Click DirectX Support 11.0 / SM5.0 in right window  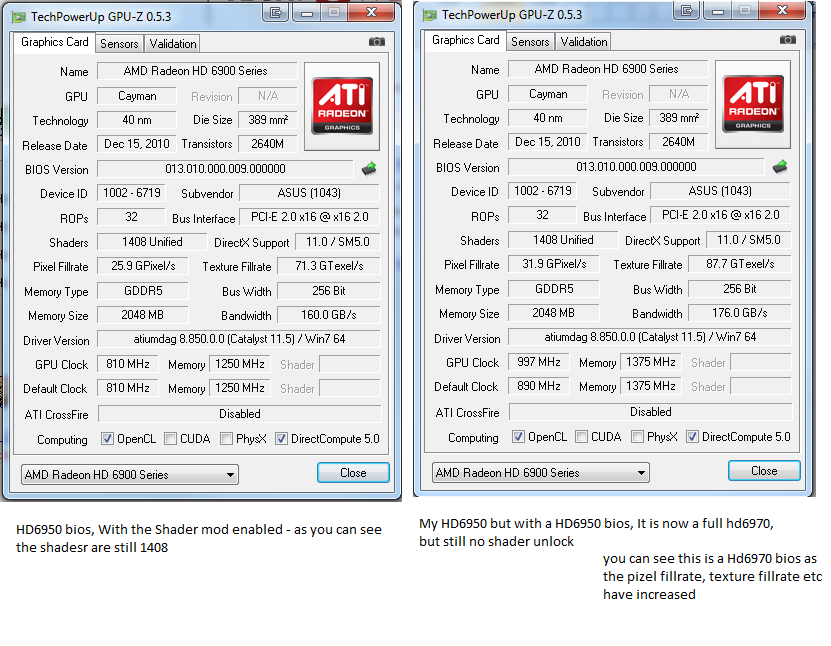tap(748, 240)
